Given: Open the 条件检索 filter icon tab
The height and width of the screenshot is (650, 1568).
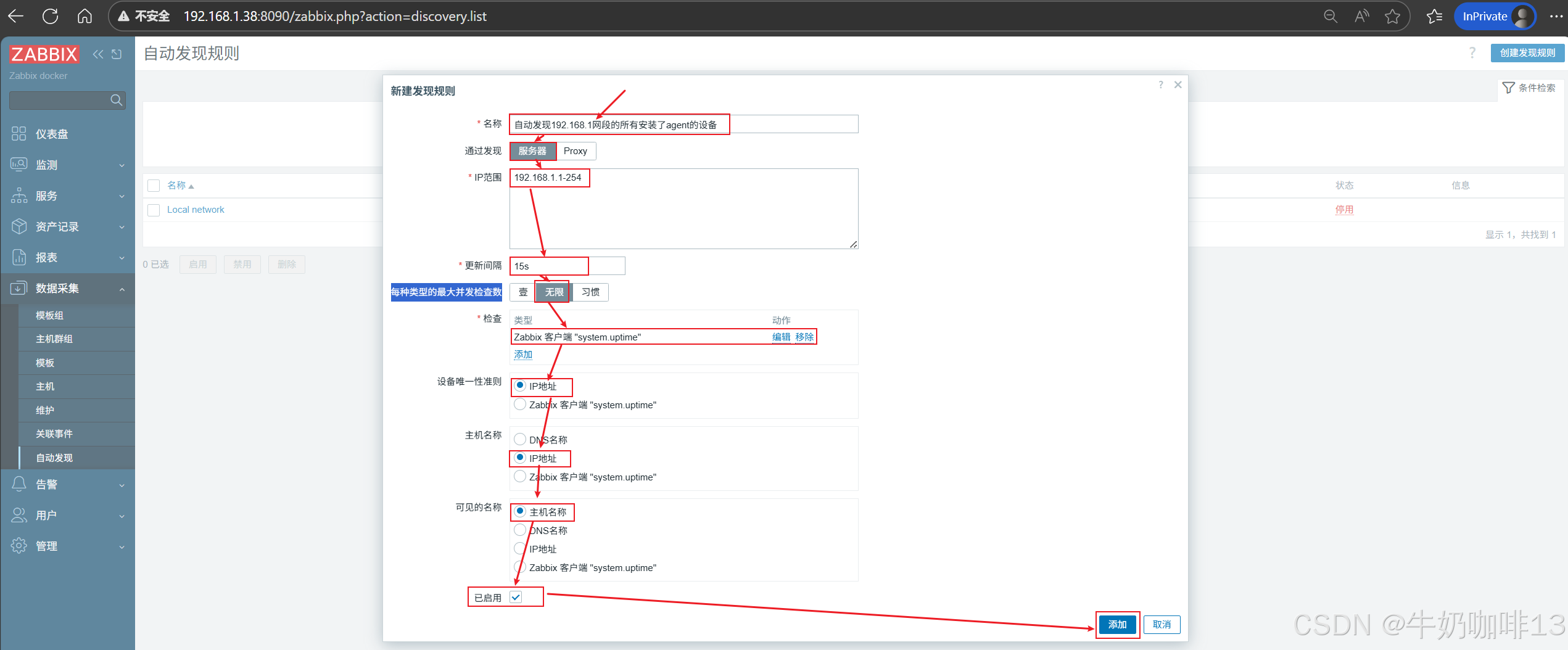Looking at the screenshot, I should [1529, 88].
